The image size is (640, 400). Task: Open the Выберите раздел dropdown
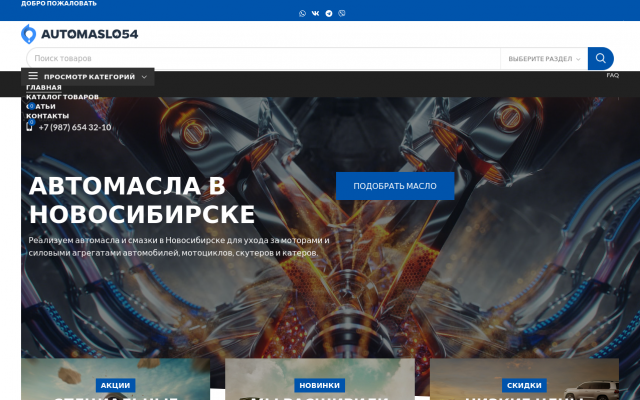pos(544,59)
